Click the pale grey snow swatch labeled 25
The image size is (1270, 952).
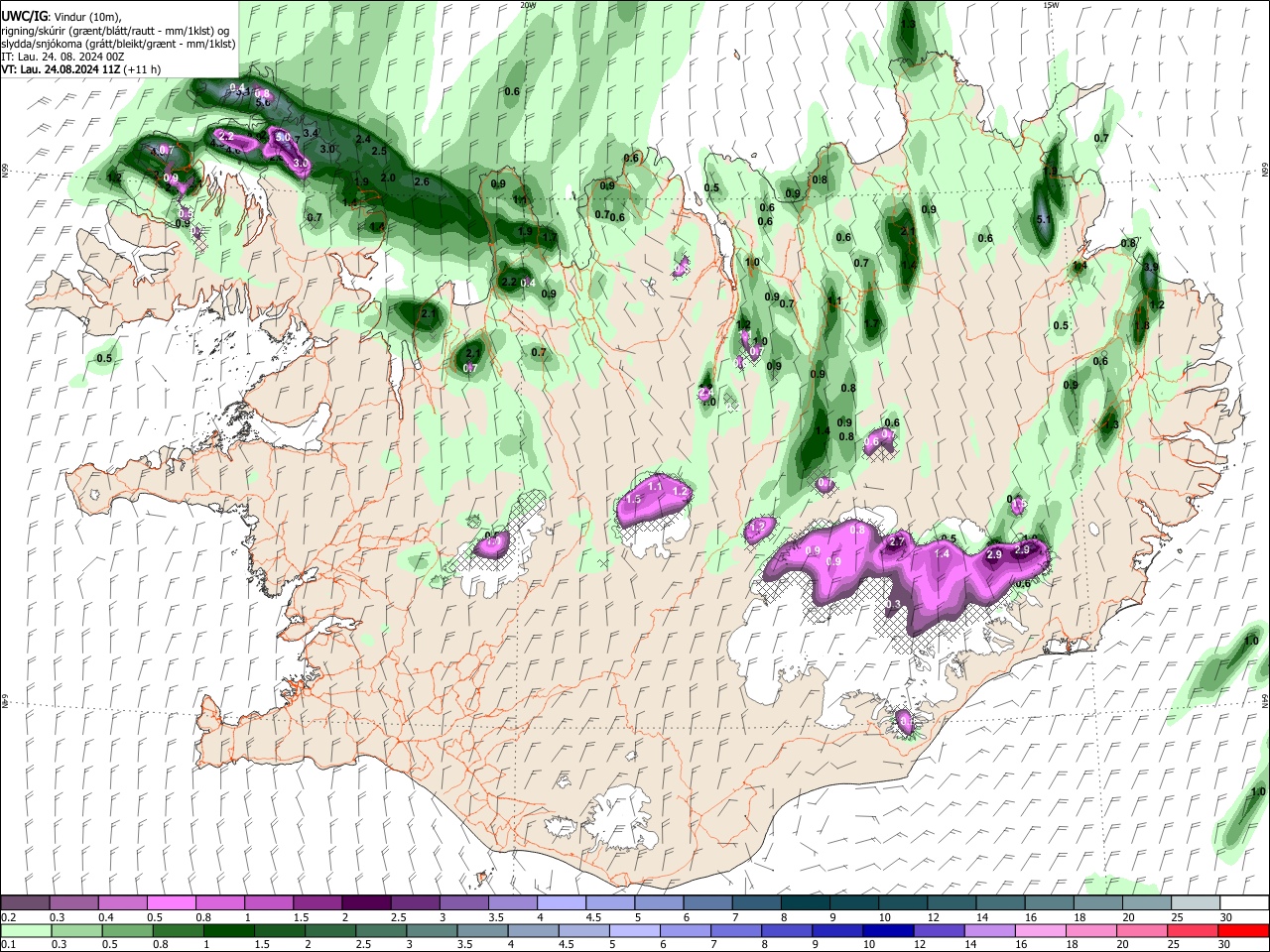[1194, 903]
